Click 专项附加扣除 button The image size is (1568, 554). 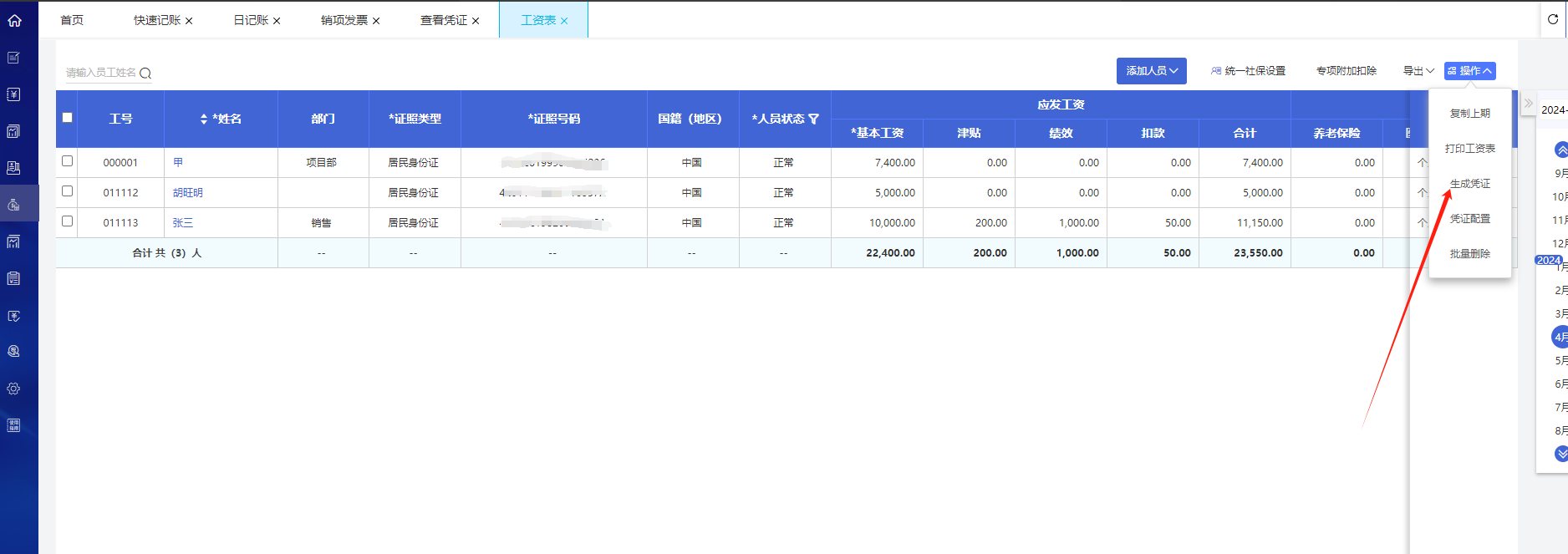tap(1347, 71)
